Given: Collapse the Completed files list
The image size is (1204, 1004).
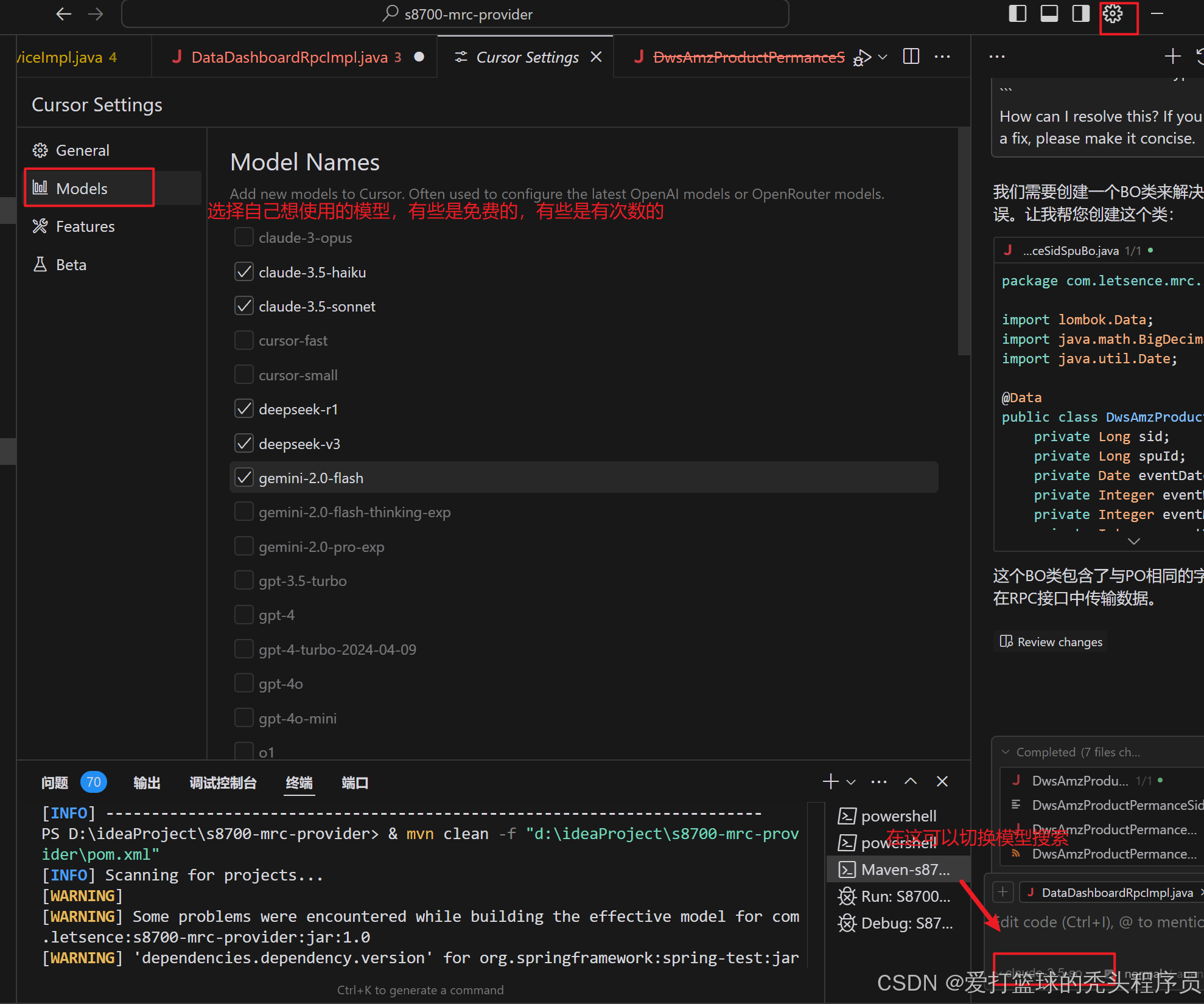Looking at the screenshot, I should coord(1006,752).
